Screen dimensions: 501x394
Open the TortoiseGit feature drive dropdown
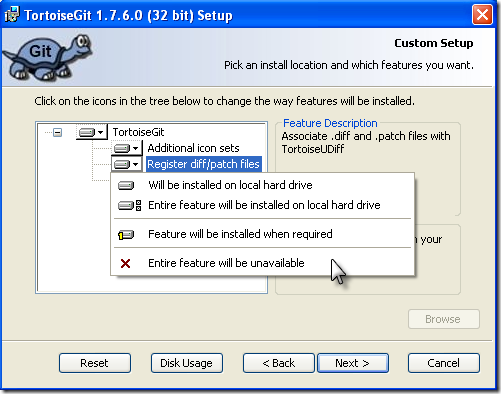[x=91, y=132]
